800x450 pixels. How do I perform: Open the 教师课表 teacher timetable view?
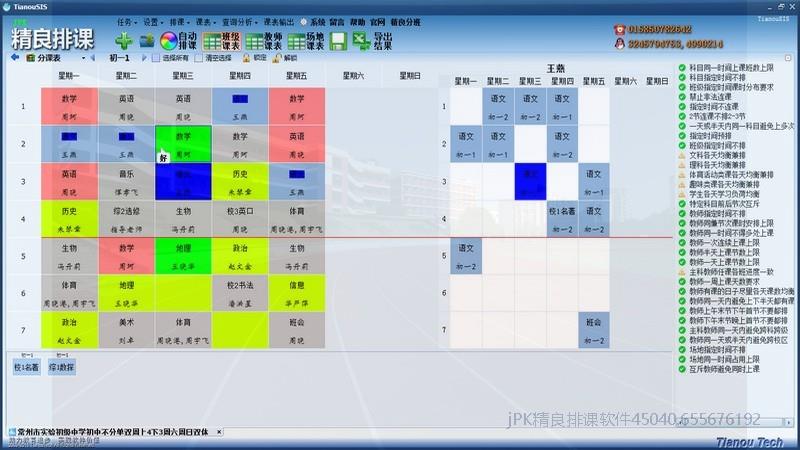point(263,41)
